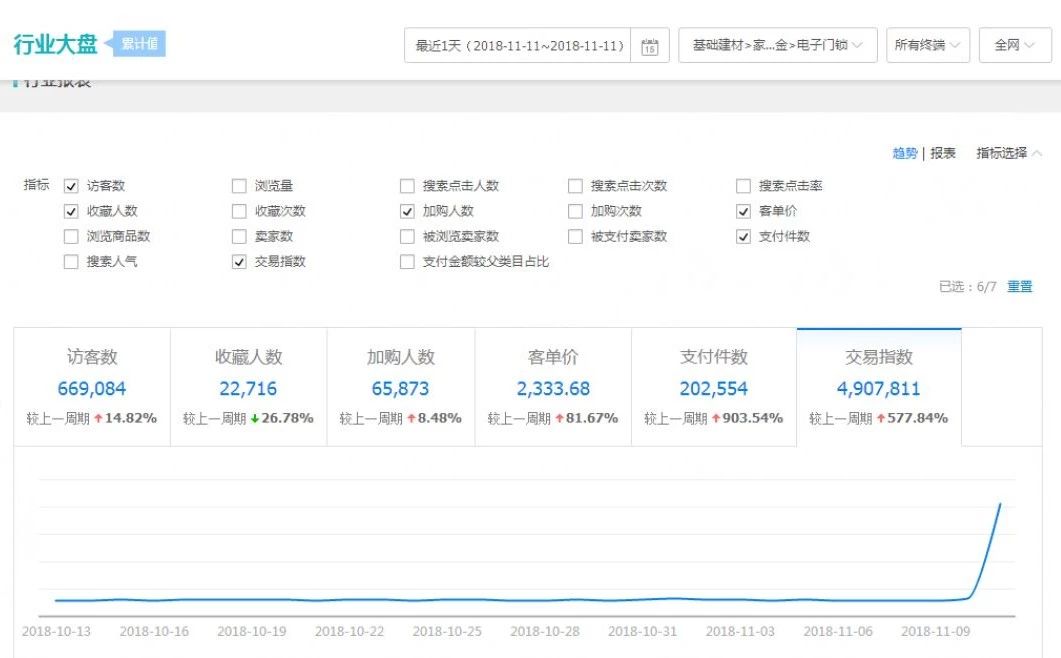Click the 903.54% change in 支付件数

tap(752, 418)
